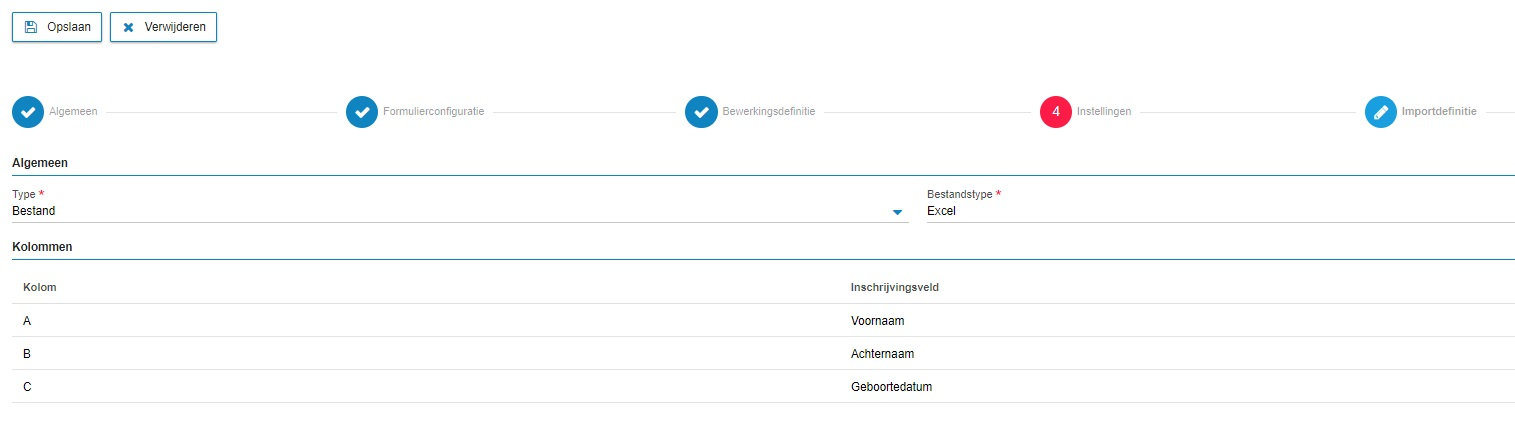The height and width of the screenshot is (441, 1515).
Task: Click the Opslaan save button
Action: coord(57,27)
